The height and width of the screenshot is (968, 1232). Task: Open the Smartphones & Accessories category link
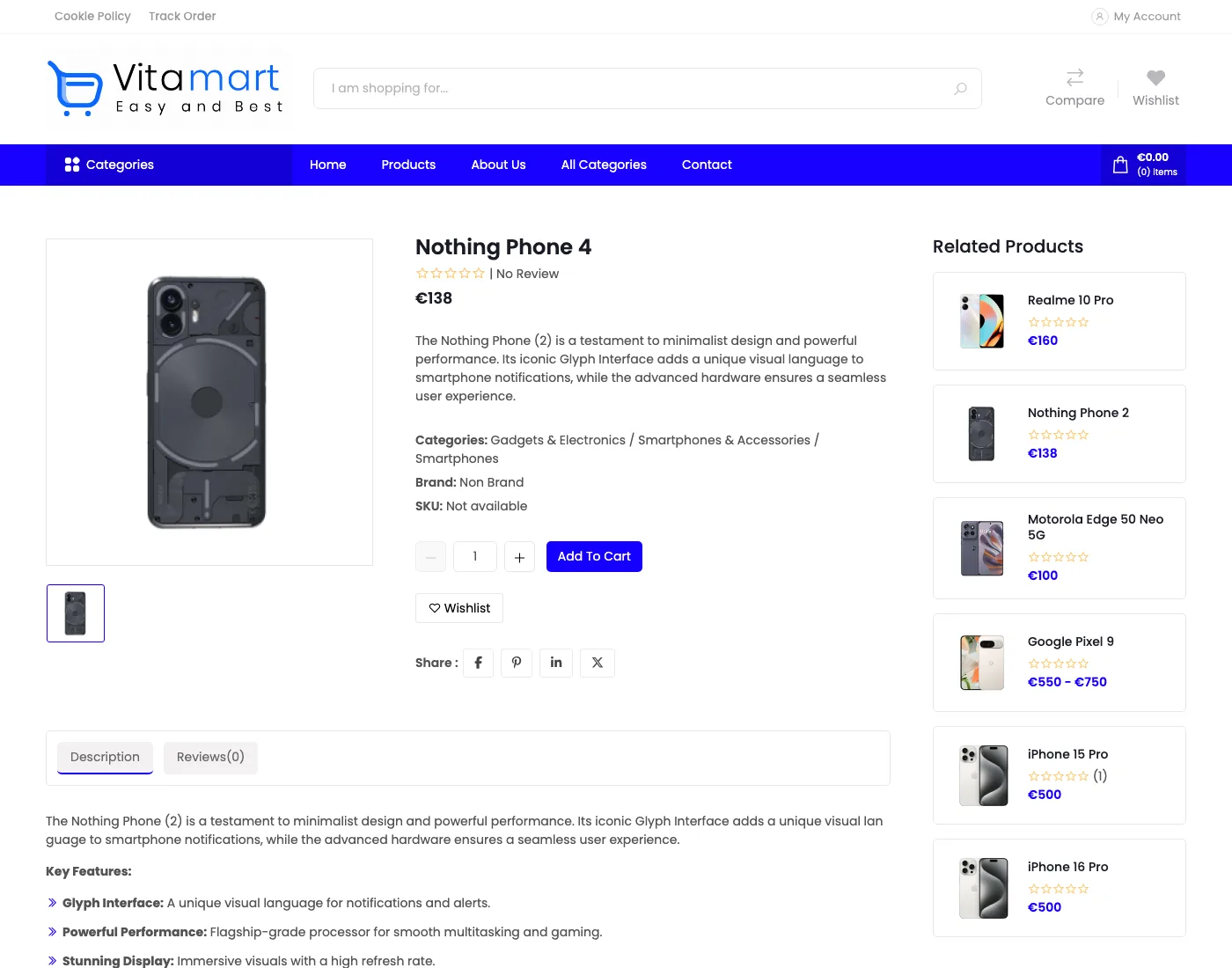click(724, 440)
